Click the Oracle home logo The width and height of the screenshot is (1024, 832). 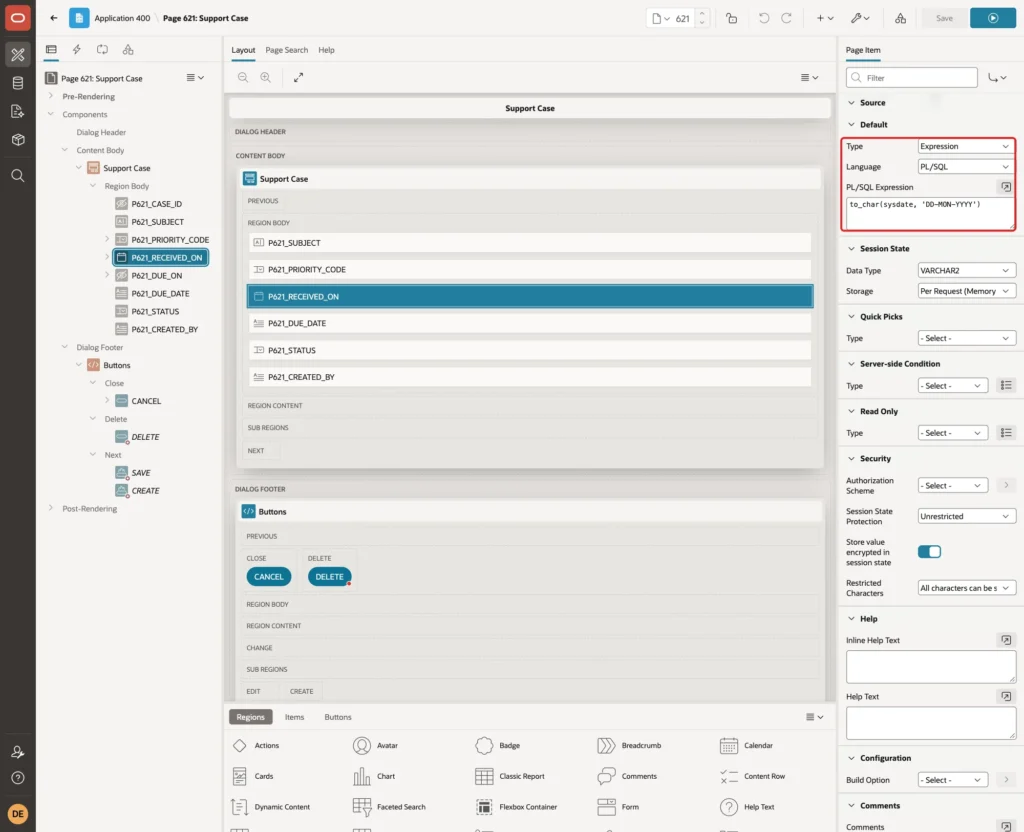click(x=18, y=18)
